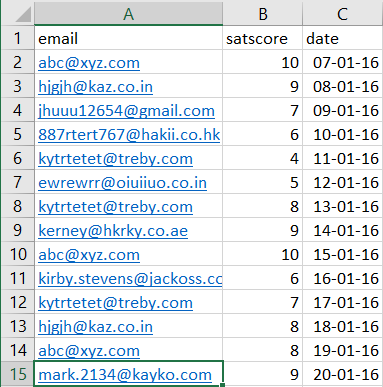Open kytrtetet@treby.com link in row 12
The width and height of the screenshot is (383, 387).
point(116,303)
